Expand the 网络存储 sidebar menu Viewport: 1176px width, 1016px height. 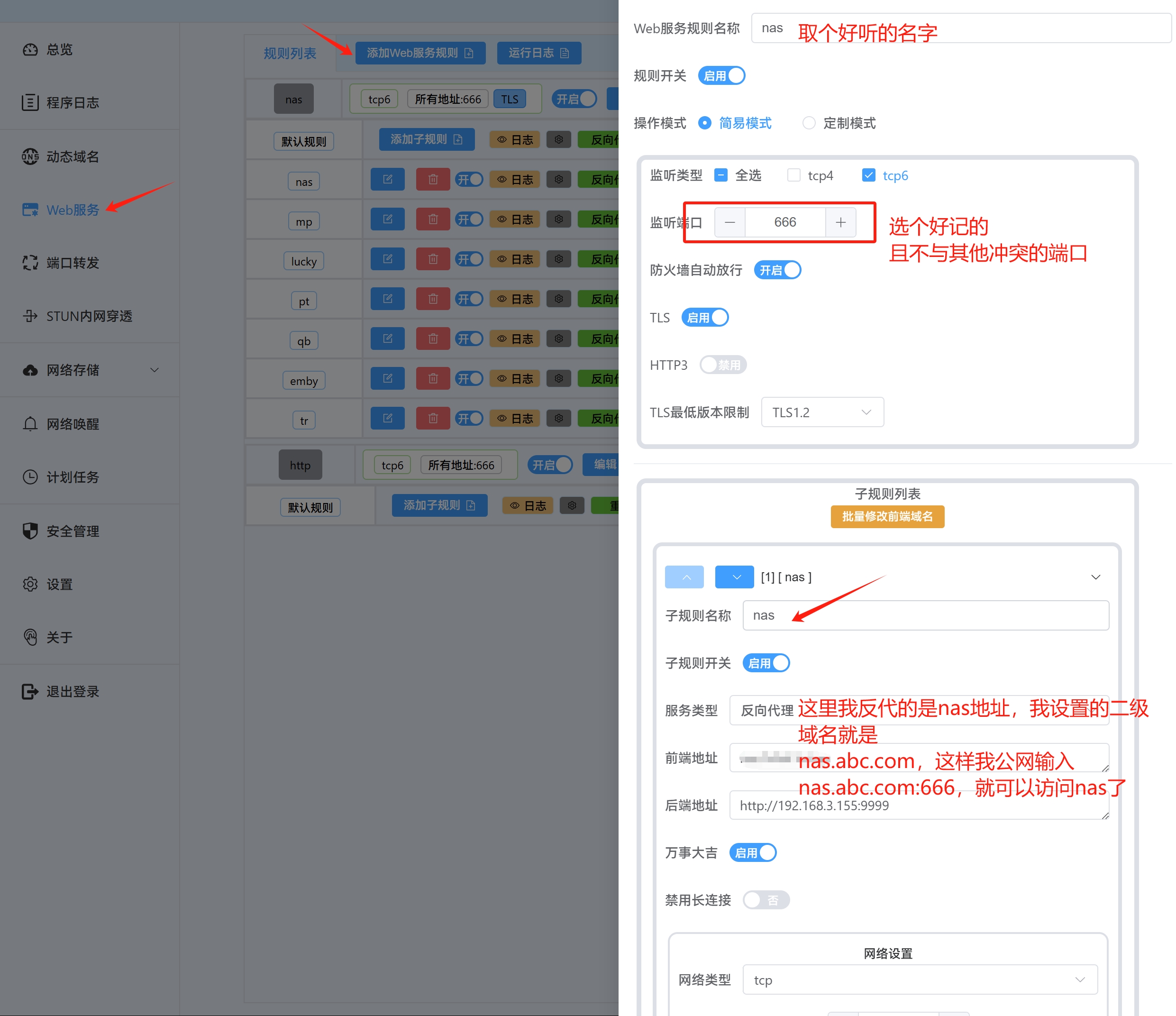[155, 370]
